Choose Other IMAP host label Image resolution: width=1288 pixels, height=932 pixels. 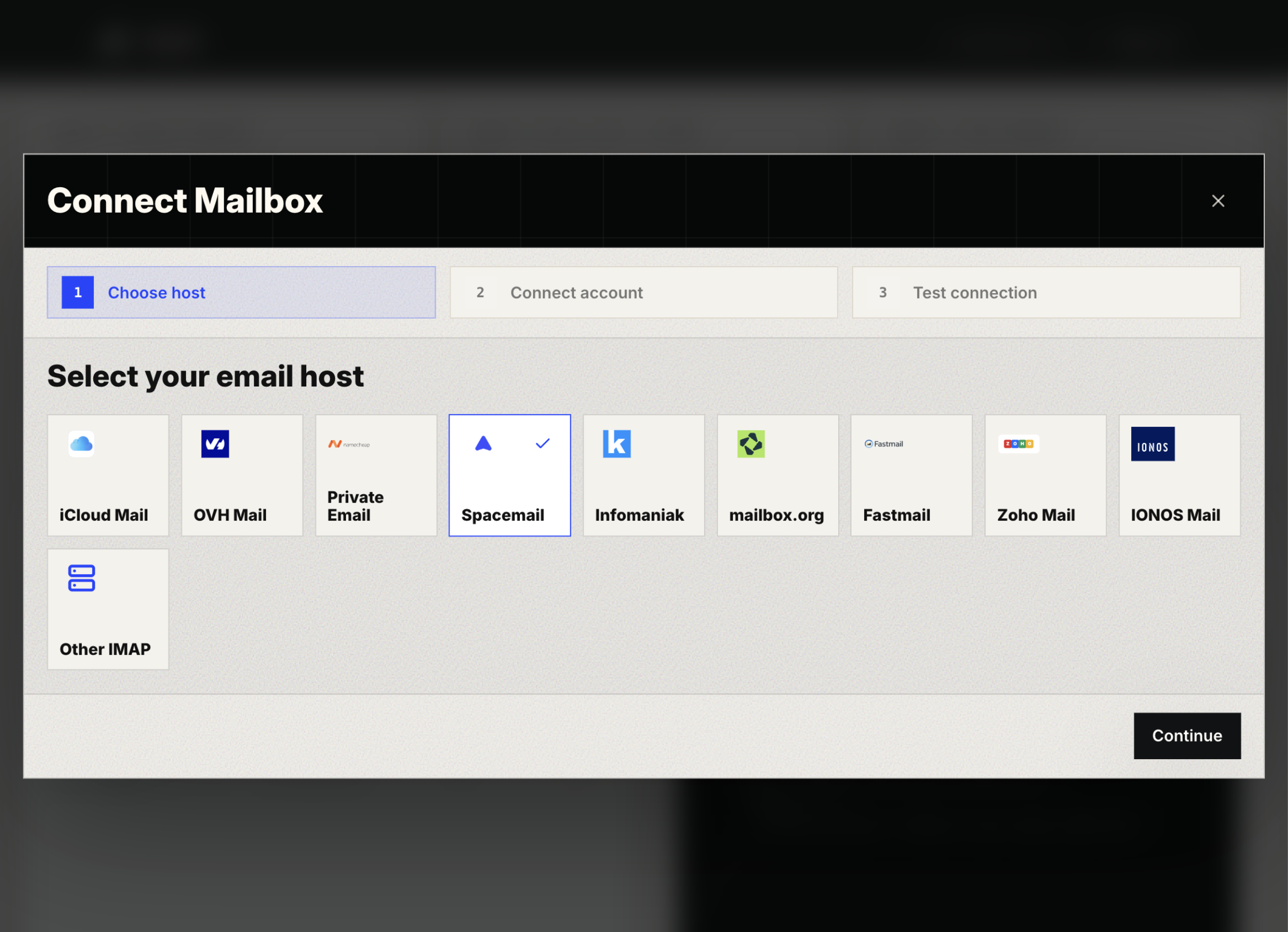[x=105, y=649]
